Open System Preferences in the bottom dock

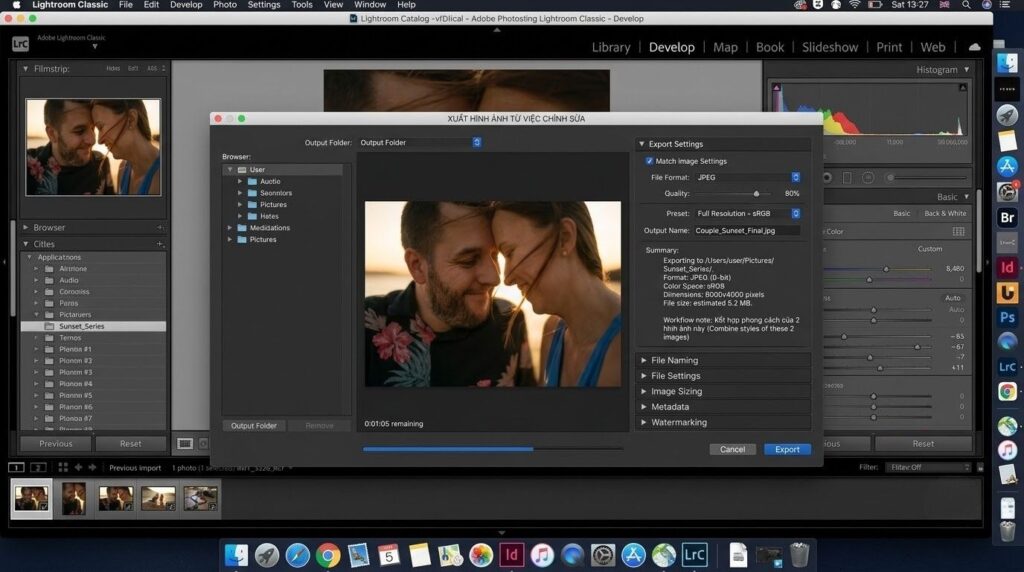(x=603, y=555)
